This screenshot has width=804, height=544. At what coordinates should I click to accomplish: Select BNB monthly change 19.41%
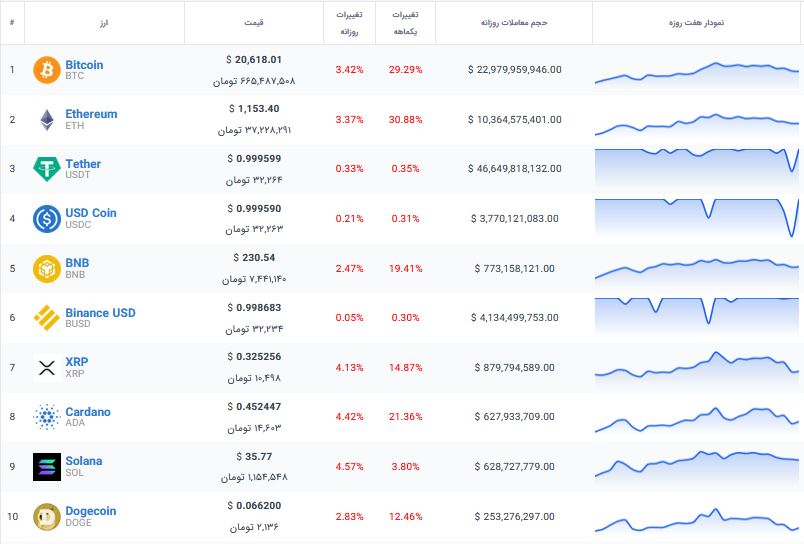pyautogui.click(x=405, y=269)
